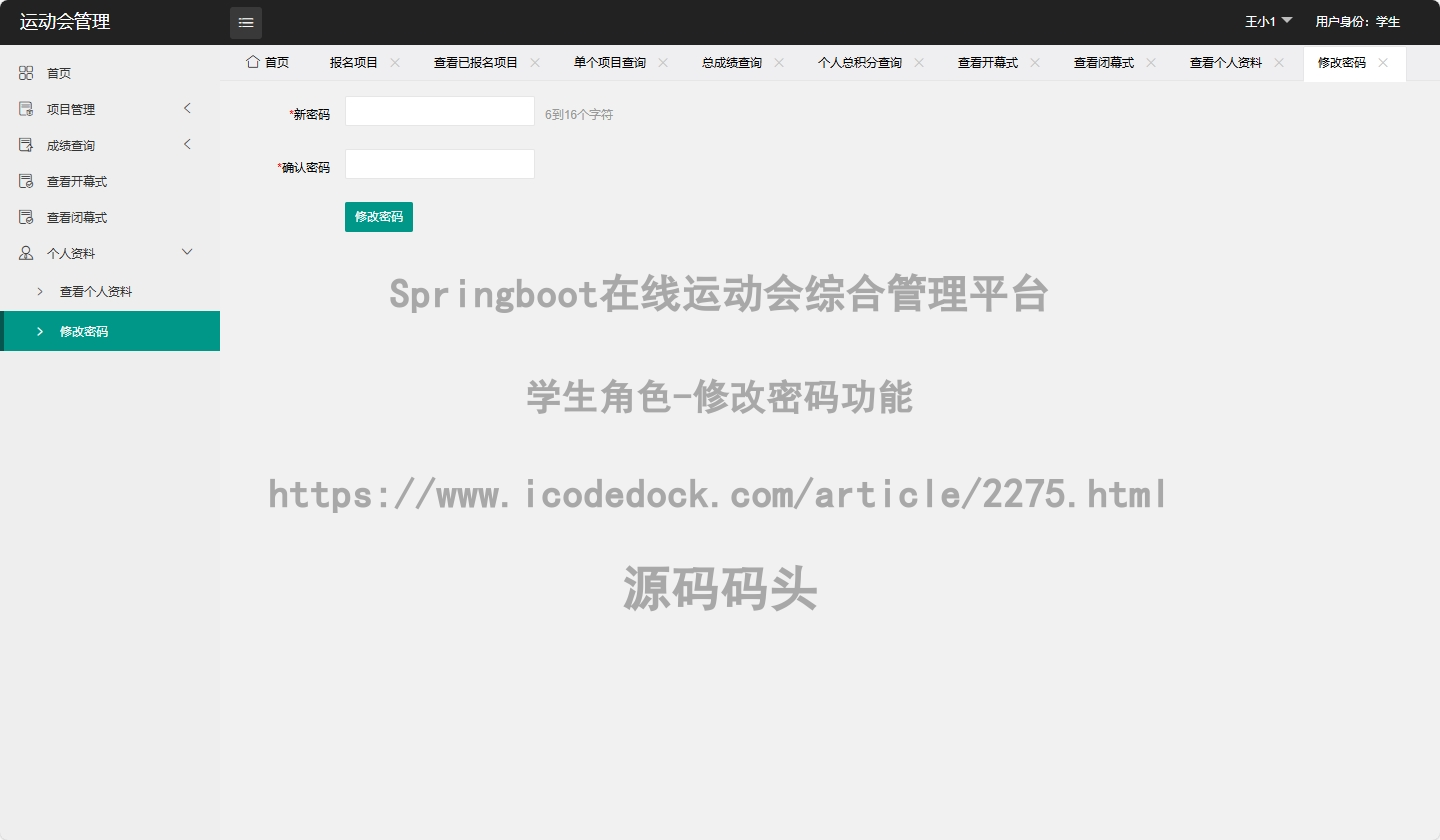1440x840 pixels.
Task: Expand the 成绩查询 menu chevron
Action: [187, 144]
